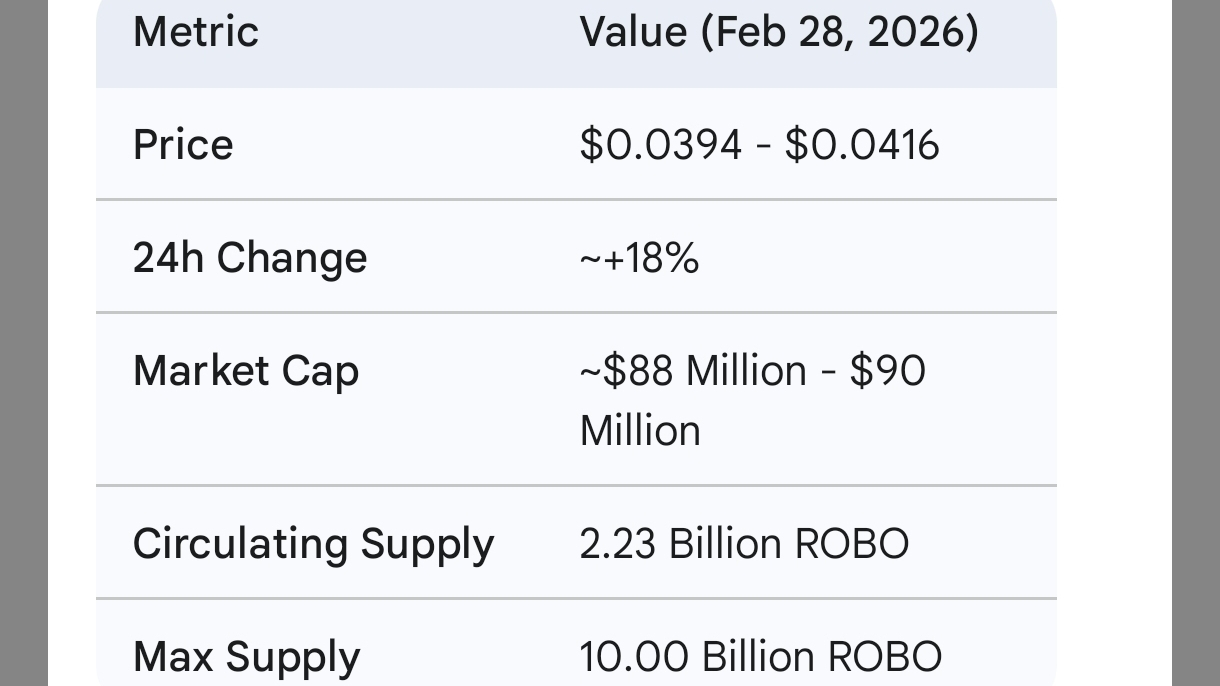Select the Market Cap row label
This screenshot has height=686, width=1220.
pyautogui.click(x=246, y=371)
